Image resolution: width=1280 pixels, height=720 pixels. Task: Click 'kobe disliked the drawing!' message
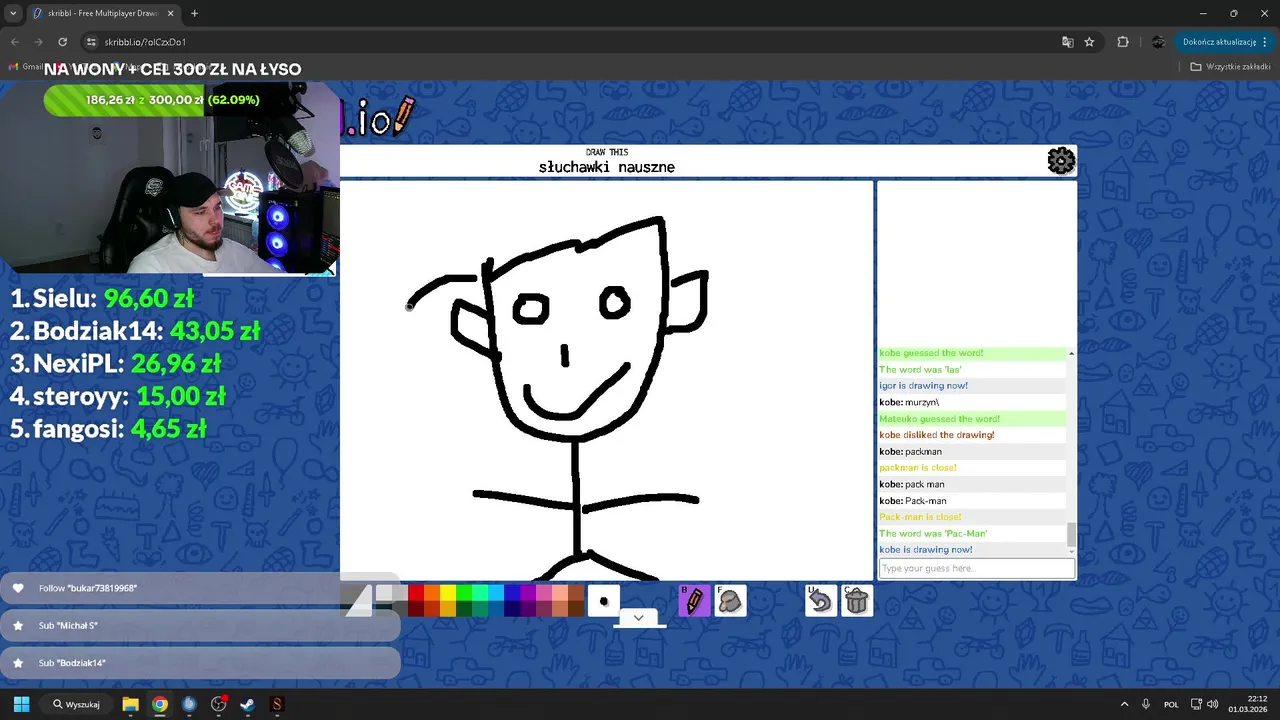pos(937,435)
